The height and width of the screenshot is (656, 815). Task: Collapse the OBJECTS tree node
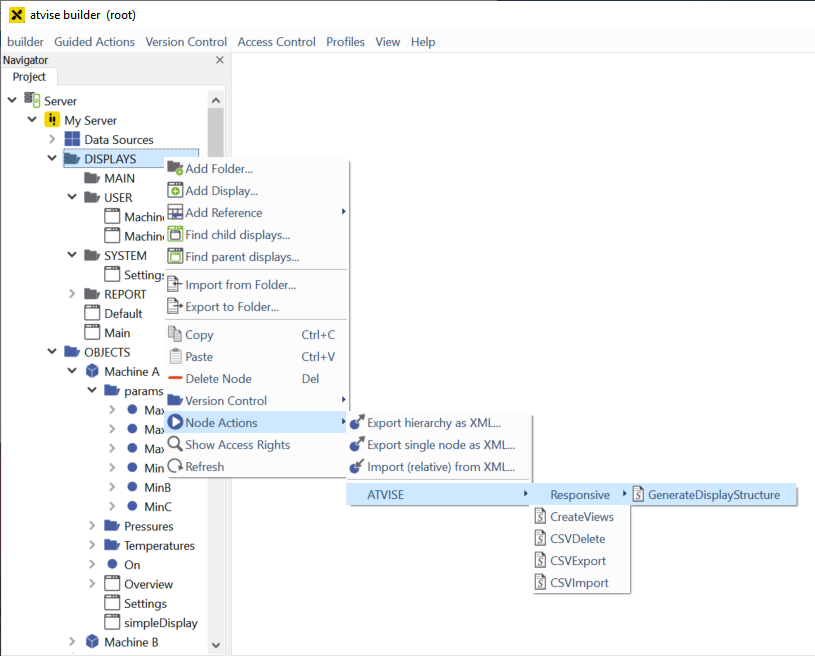52,352
